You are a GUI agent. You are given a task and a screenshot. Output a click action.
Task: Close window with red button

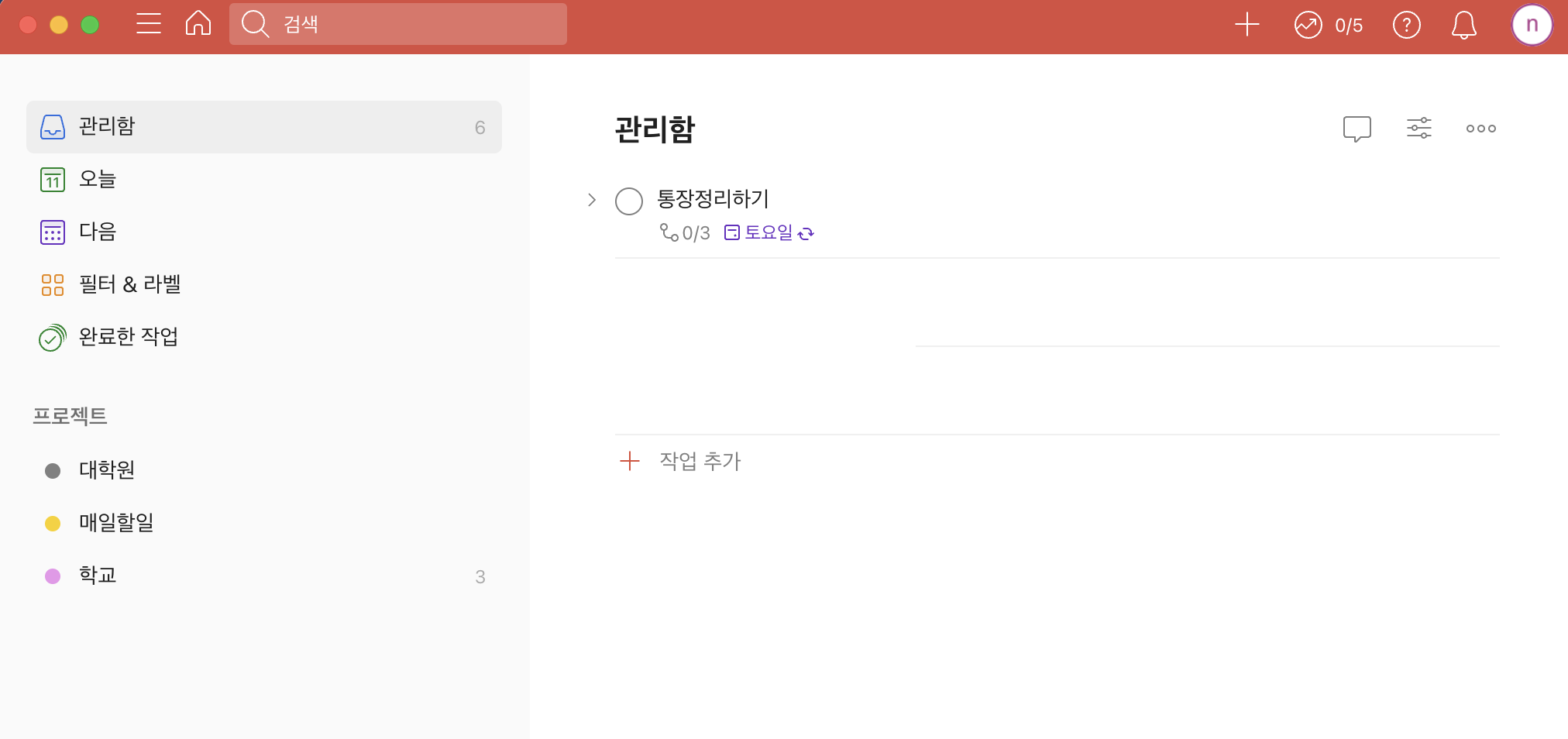point(28,25)
